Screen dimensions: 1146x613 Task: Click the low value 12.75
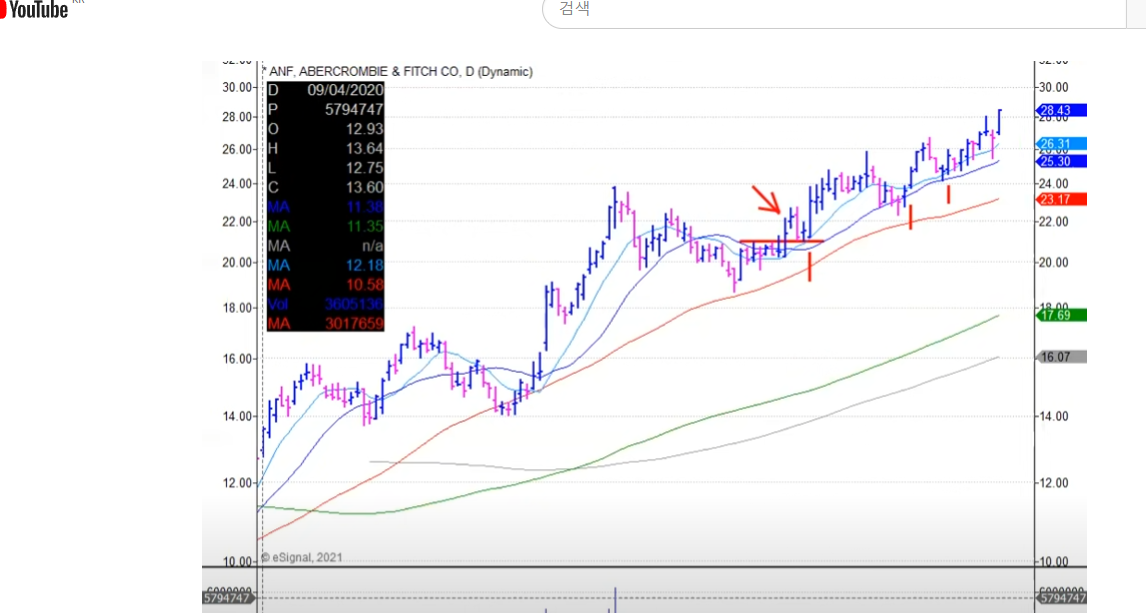click(364, 168)
